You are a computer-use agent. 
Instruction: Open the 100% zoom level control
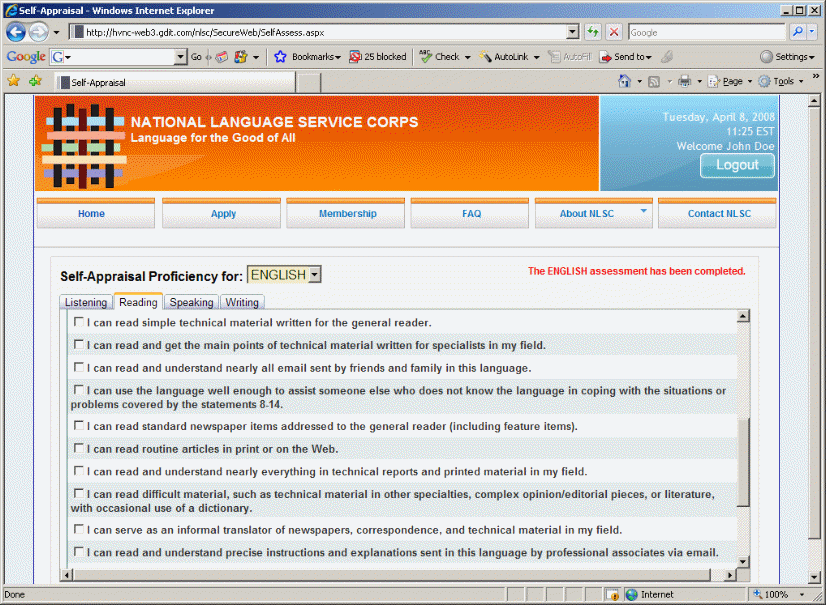tap(779, 594)
